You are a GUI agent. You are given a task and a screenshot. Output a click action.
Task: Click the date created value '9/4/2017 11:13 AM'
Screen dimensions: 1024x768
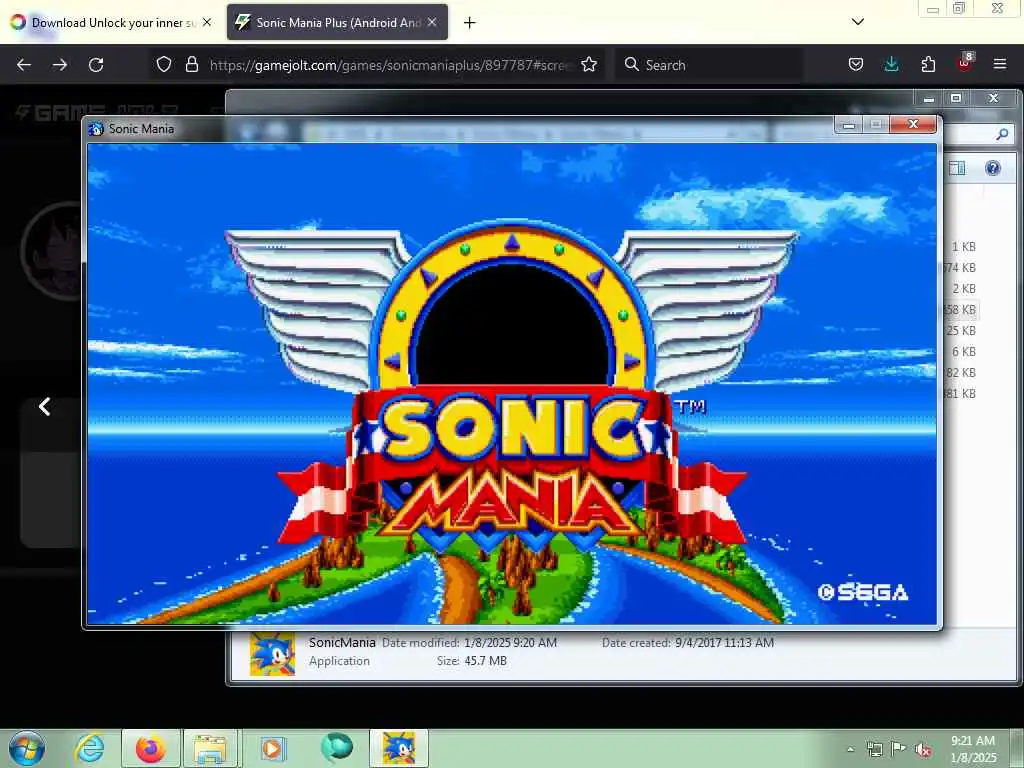click(x=724, y=643)
